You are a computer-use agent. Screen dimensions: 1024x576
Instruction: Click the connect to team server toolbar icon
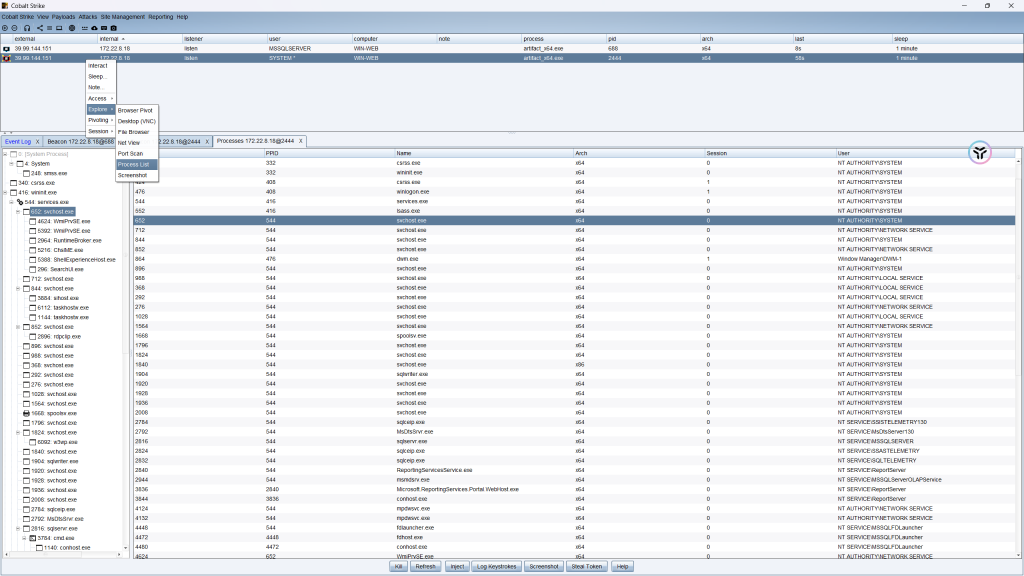(x=5, y=28)
